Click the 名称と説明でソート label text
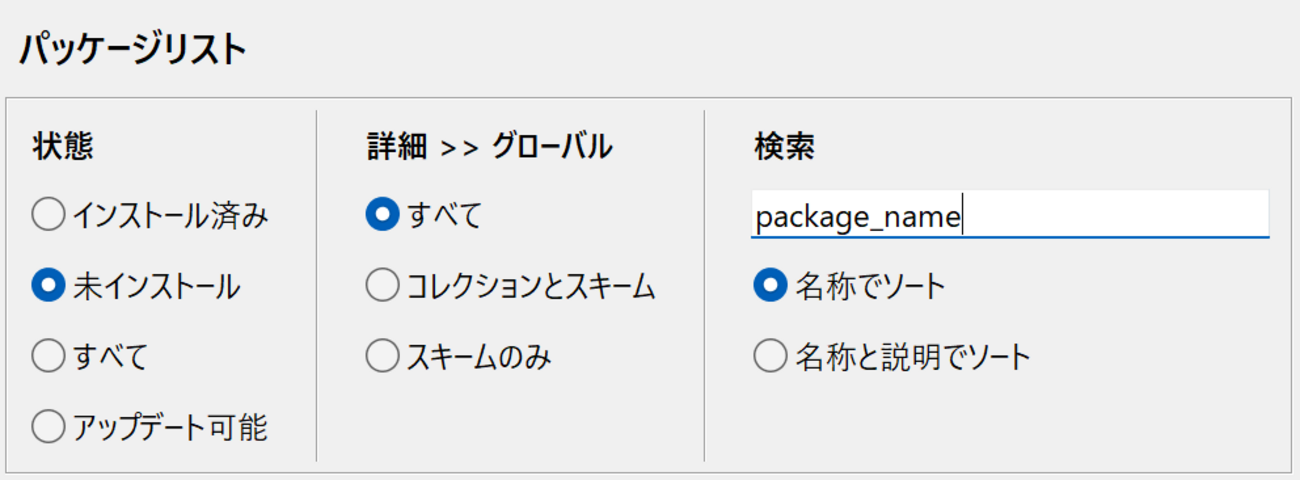 913,356
